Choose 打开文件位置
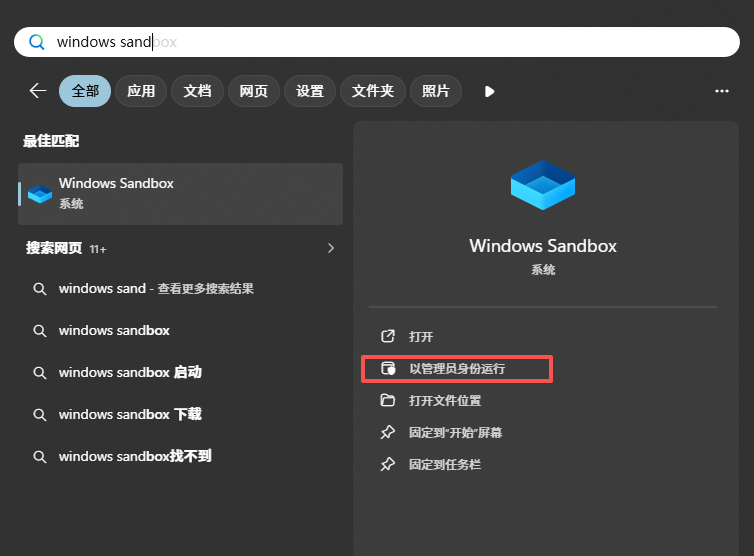This screenshot has width=754, height=556. (x=445, y=401)
